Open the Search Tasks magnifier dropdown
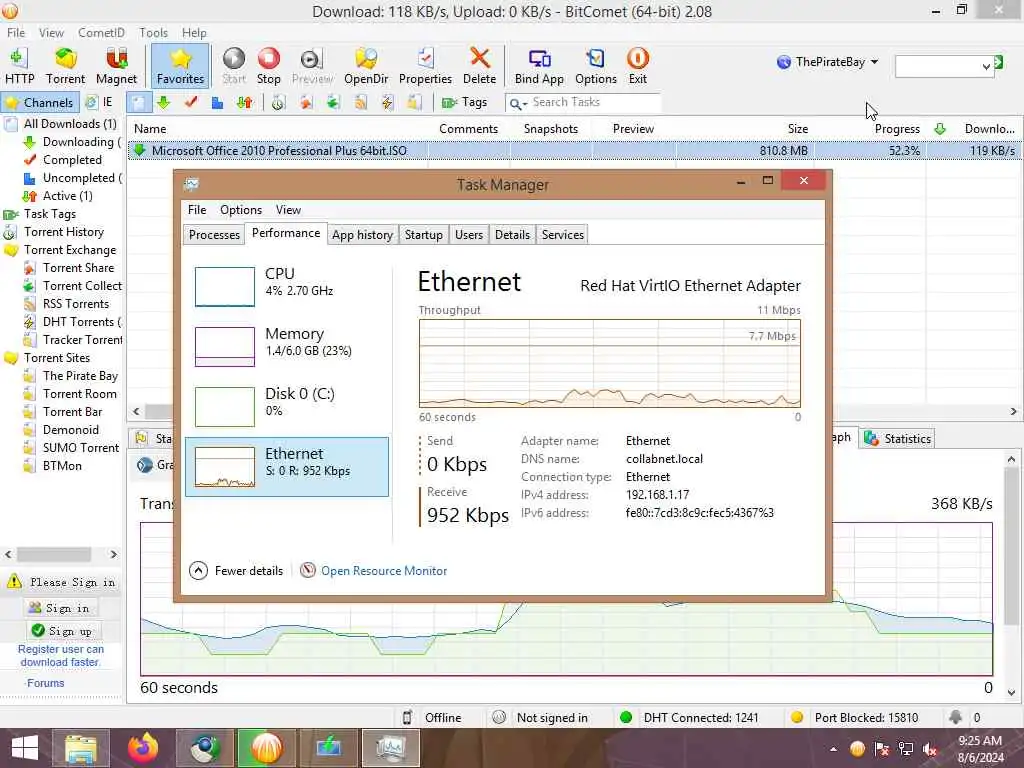Viewport: 1024px width, 768px height. coord(519,103)
